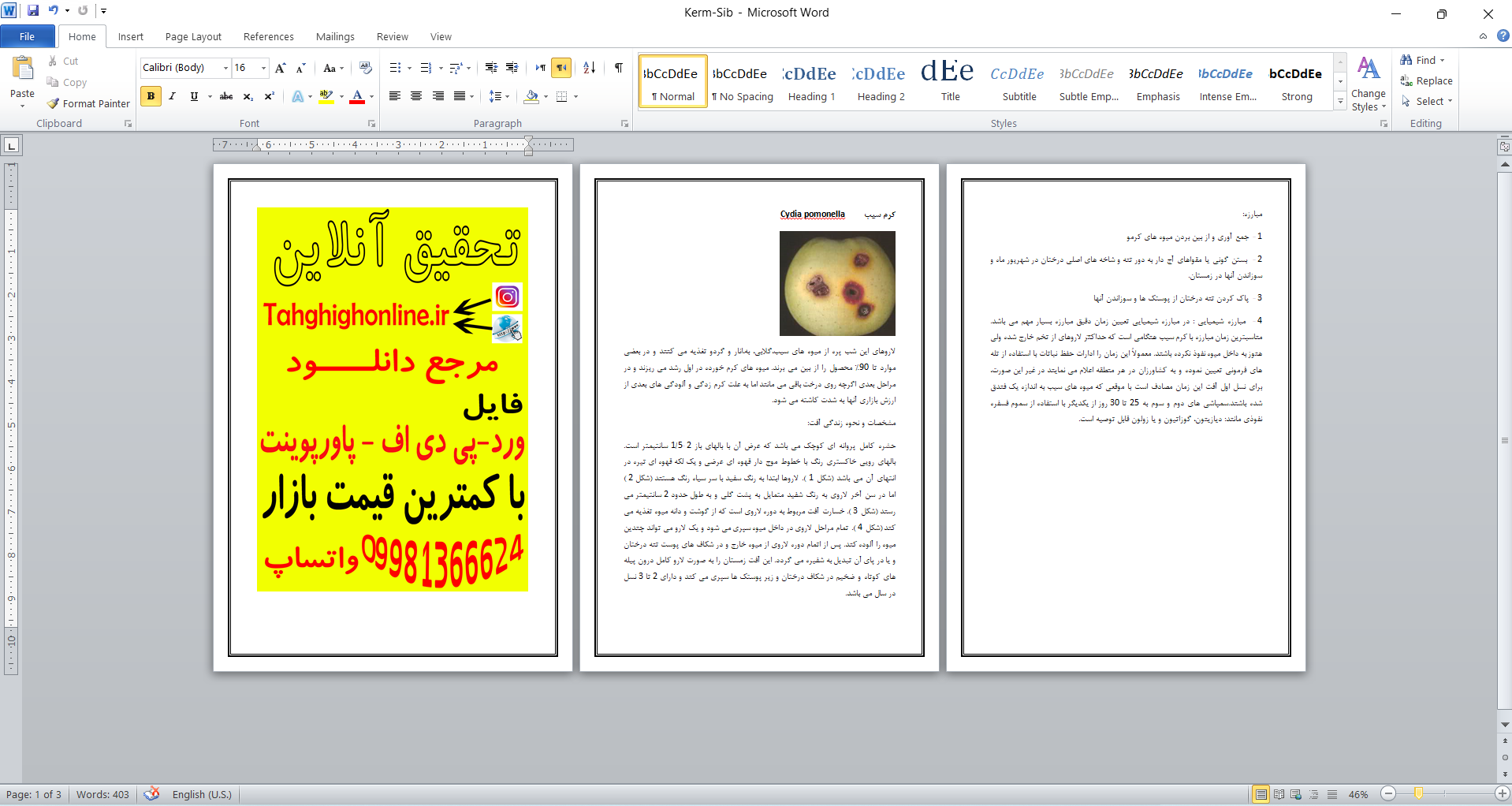The height and width of the screenshot is (806, 1512).
Task: Toggle Bold formatting
Action: click(x=151, y=96)
